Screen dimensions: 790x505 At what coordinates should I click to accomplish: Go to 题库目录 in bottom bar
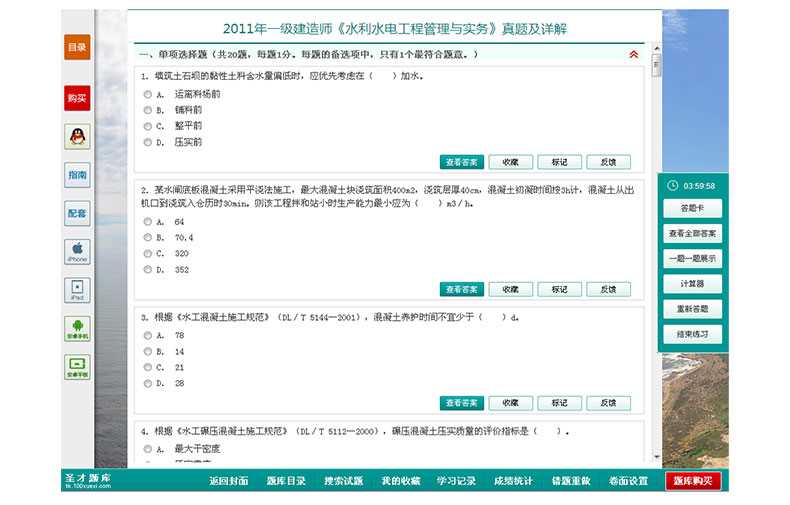click(286, 481)
